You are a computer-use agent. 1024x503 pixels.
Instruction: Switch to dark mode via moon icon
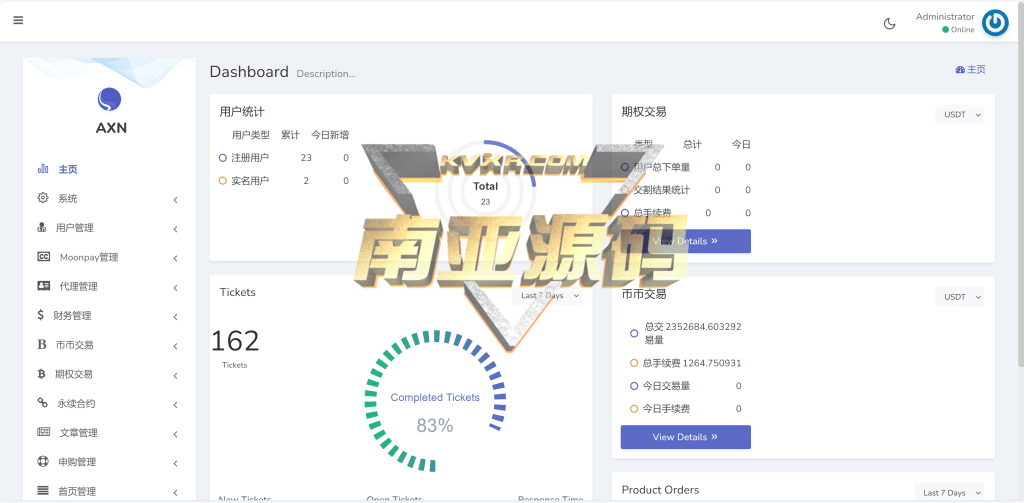889,24
